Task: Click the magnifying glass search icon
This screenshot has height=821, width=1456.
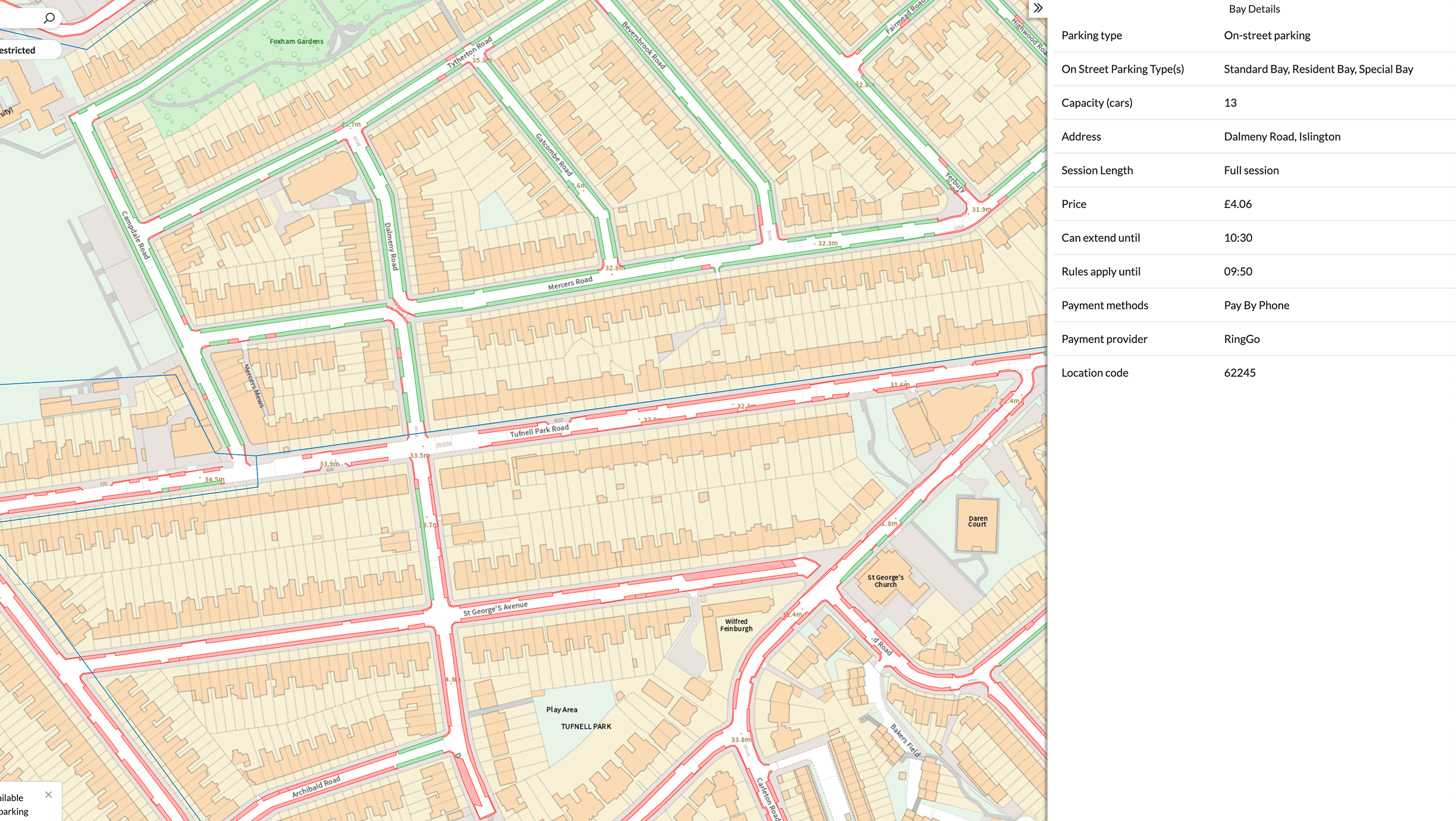Action: (50, 18)
